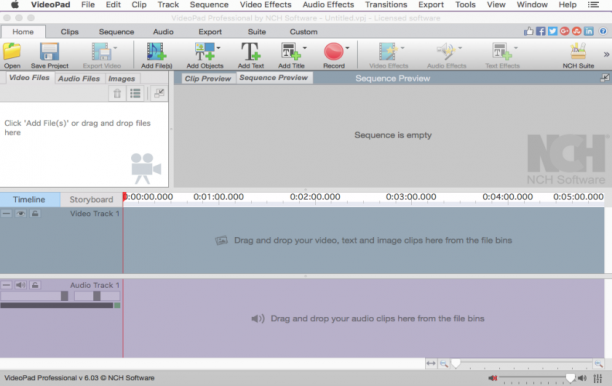The image size is (612, 386).
Task: Mute master volume red speaker icon
Action: (x=493, y=378)
